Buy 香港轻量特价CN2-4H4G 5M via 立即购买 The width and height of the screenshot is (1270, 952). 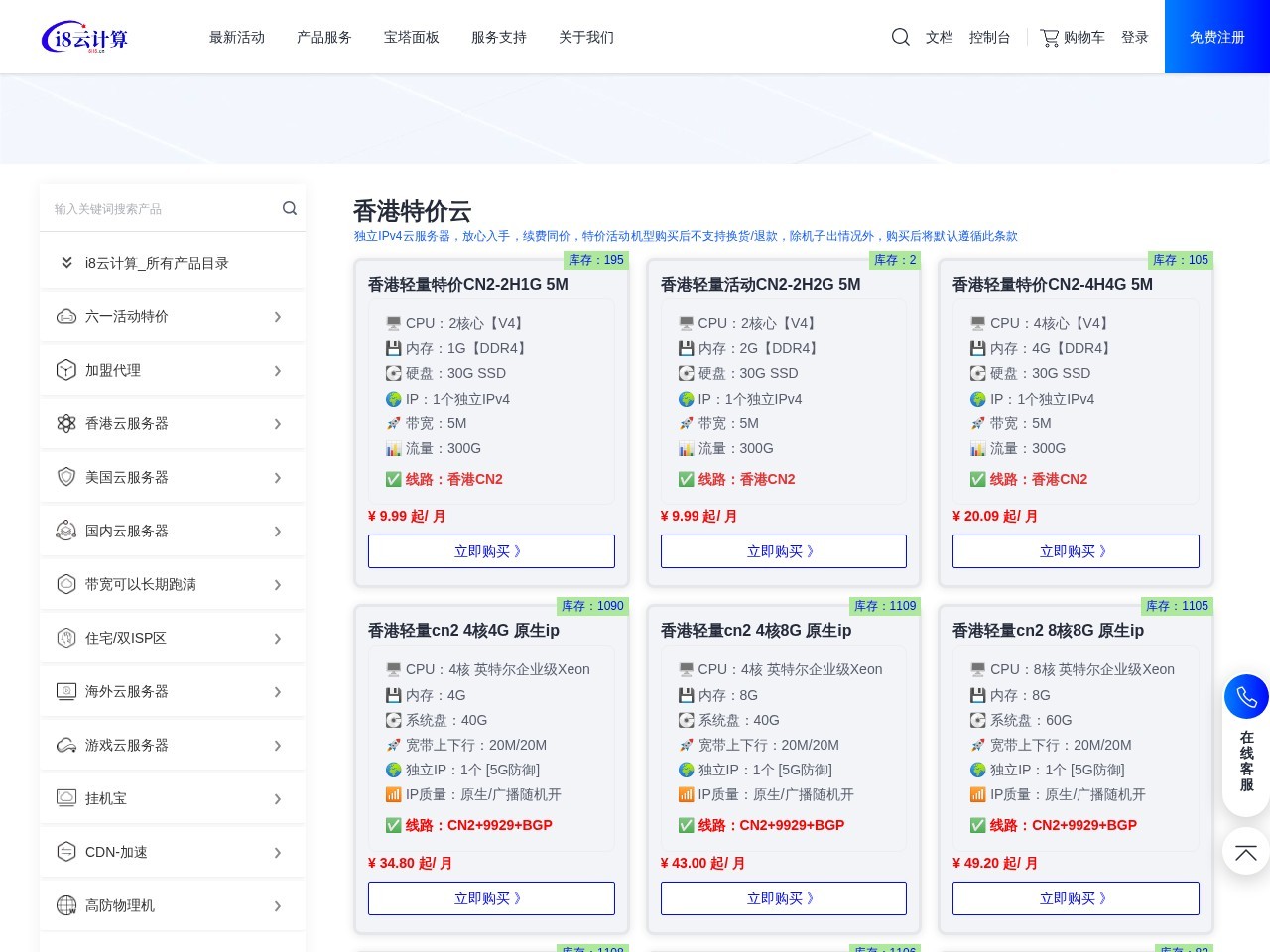coord(1076,551)
